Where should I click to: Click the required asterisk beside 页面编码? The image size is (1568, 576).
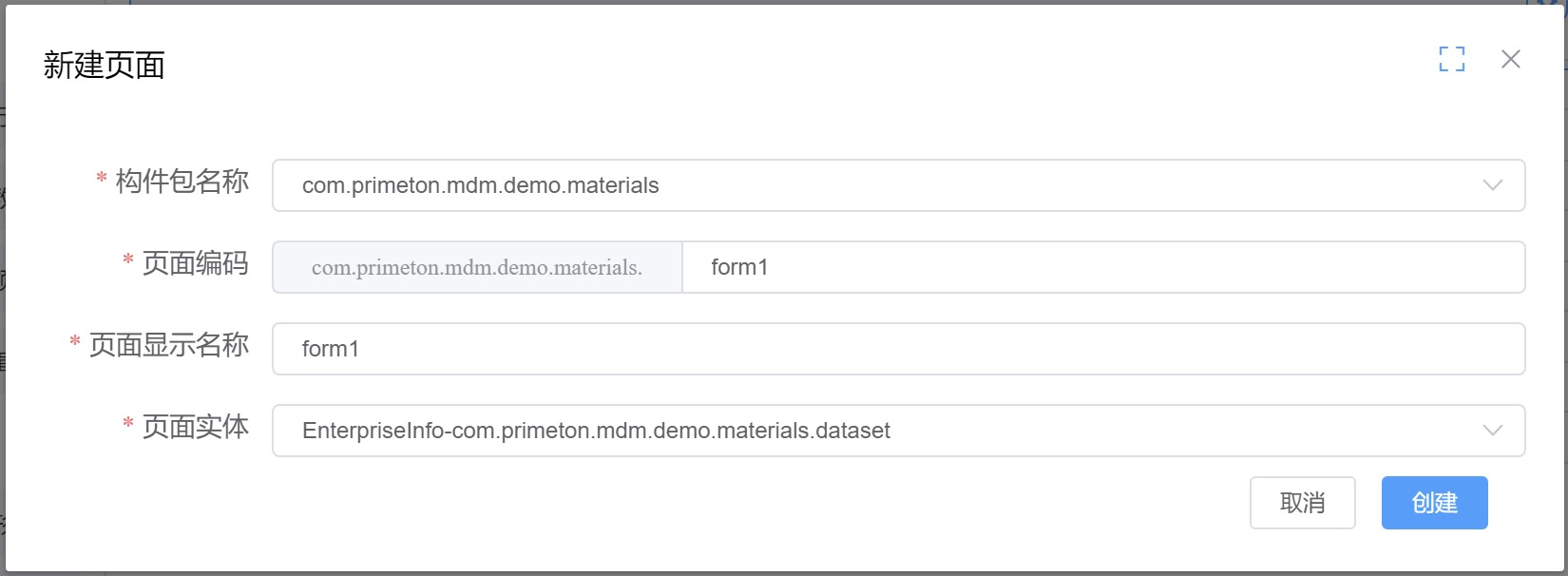coord(128,259)
